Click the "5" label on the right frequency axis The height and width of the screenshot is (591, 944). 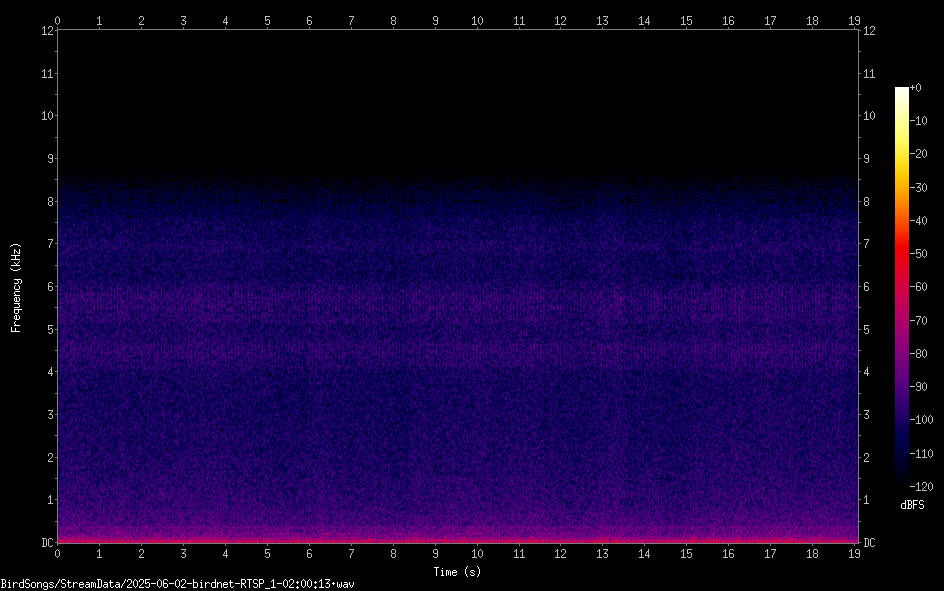click(866, 330)
